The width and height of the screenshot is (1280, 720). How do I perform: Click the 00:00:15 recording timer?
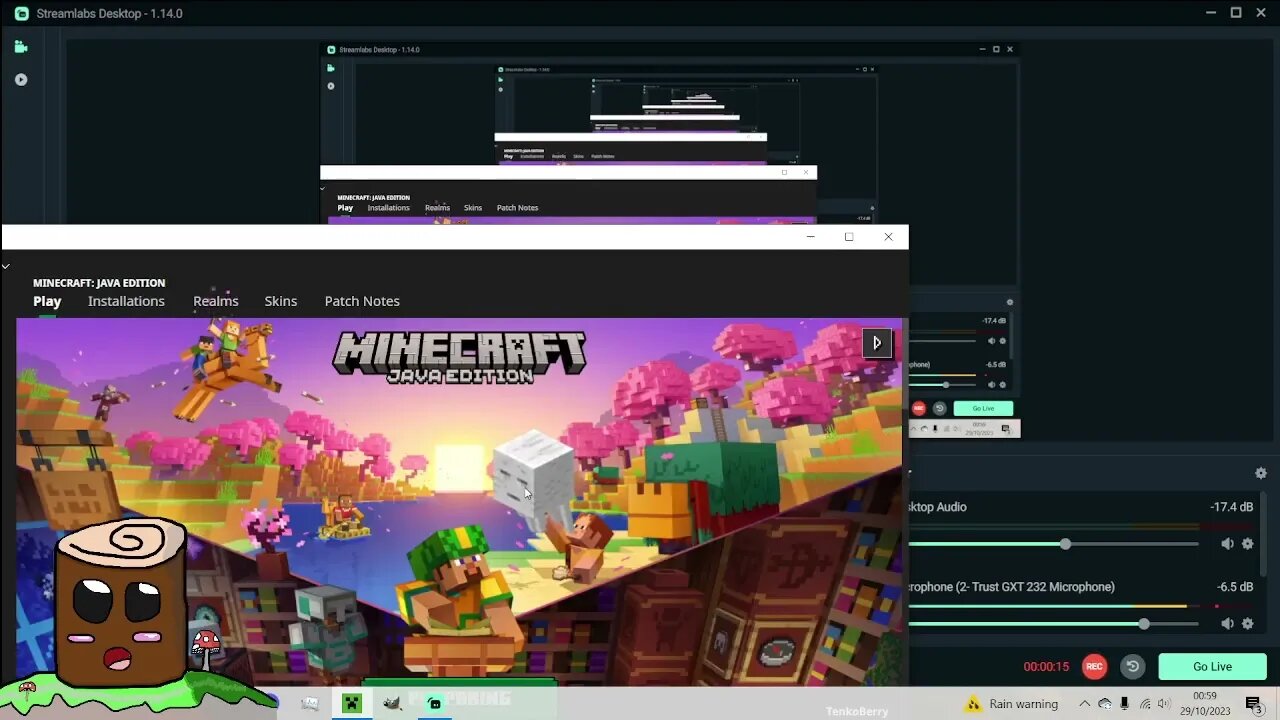tap(1046, 667)
